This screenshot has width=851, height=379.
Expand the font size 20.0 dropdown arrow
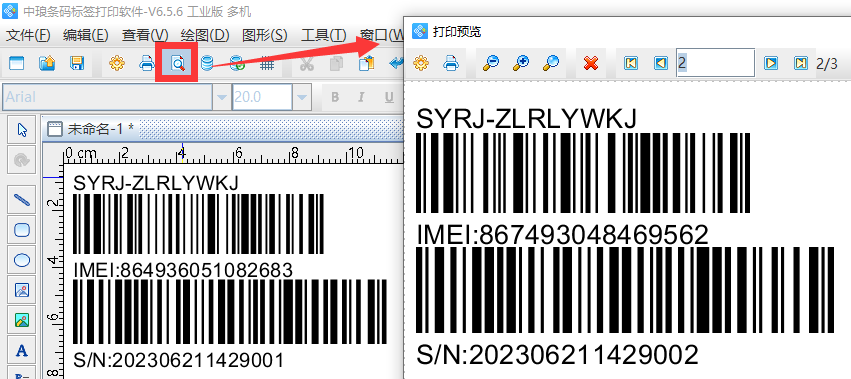tap(302, 98)
